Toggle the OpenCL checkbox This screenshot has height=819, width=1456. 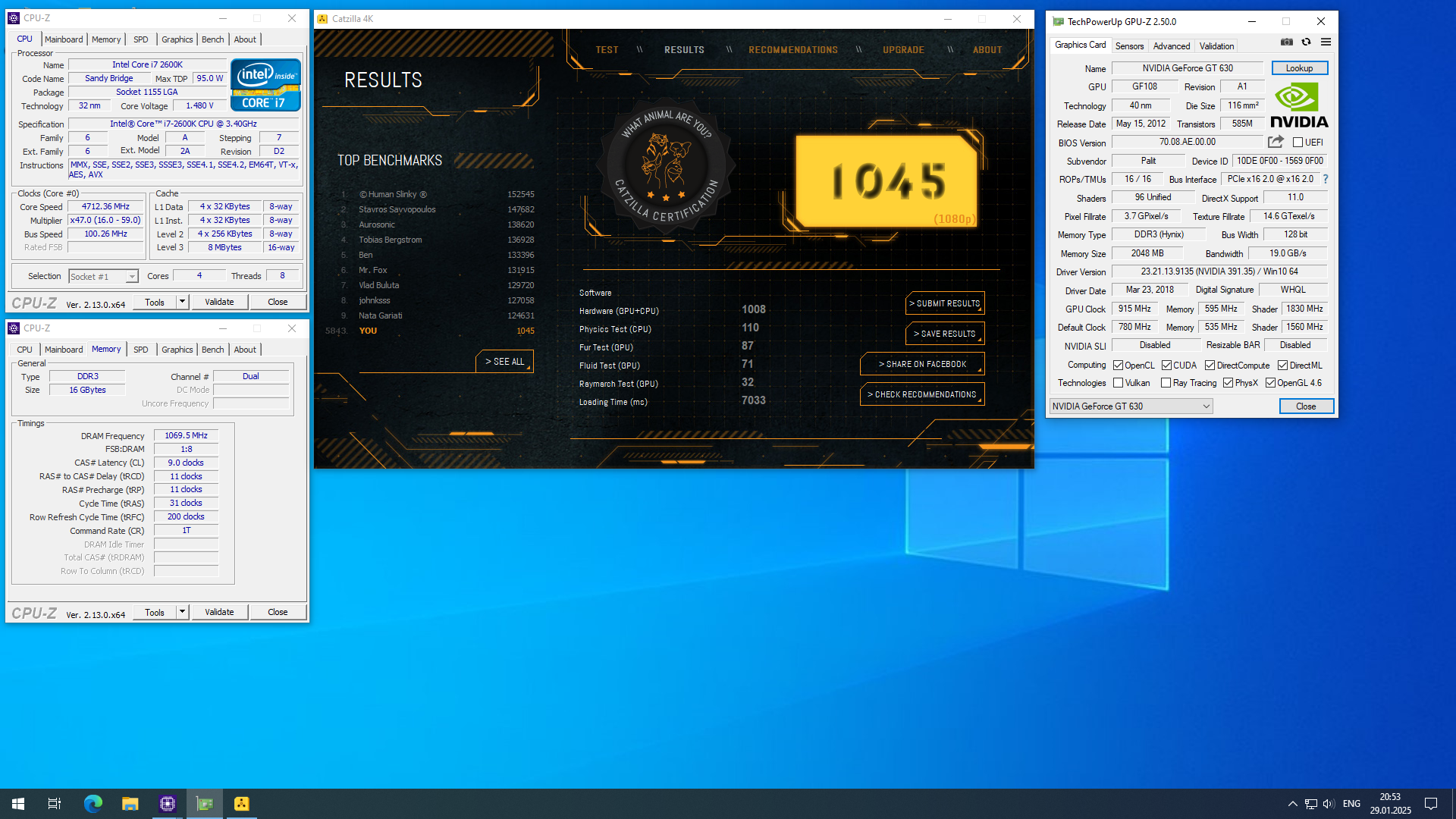pos(1118,366)
